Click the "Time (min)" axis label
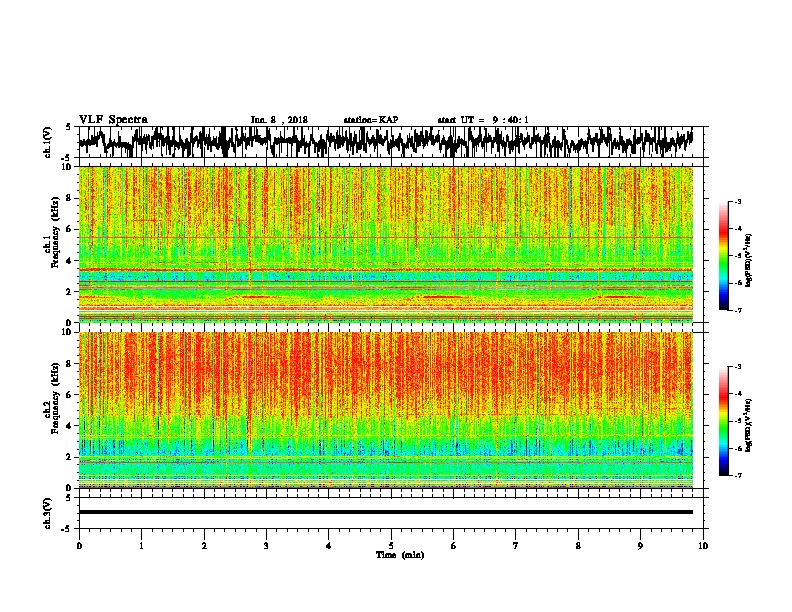Screen dimensions: 792x612 pos(400,555)
